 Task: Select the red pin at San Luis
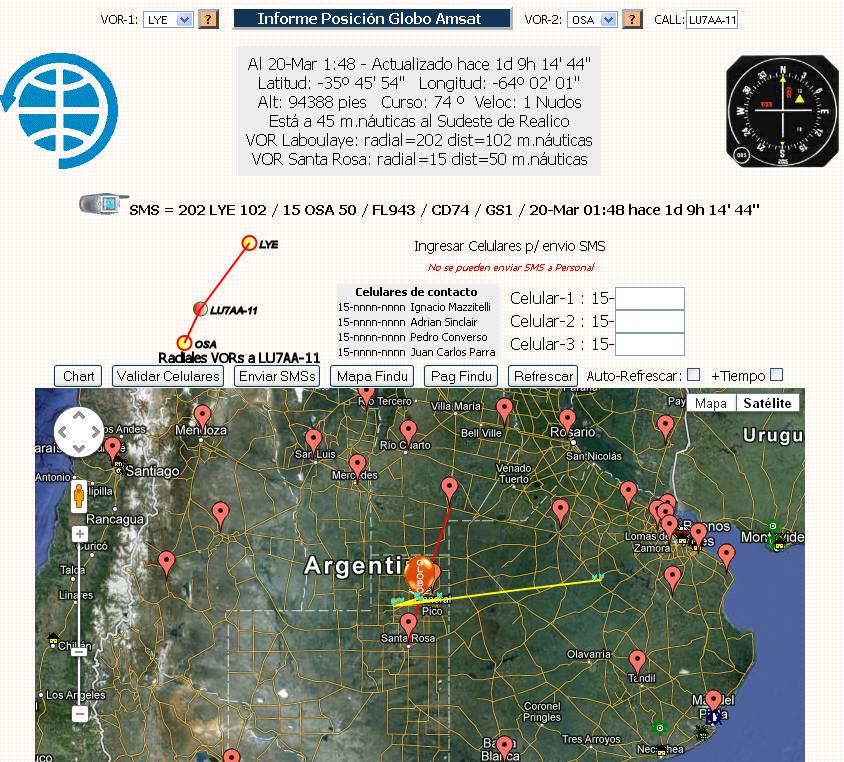(x=313, y=441)
